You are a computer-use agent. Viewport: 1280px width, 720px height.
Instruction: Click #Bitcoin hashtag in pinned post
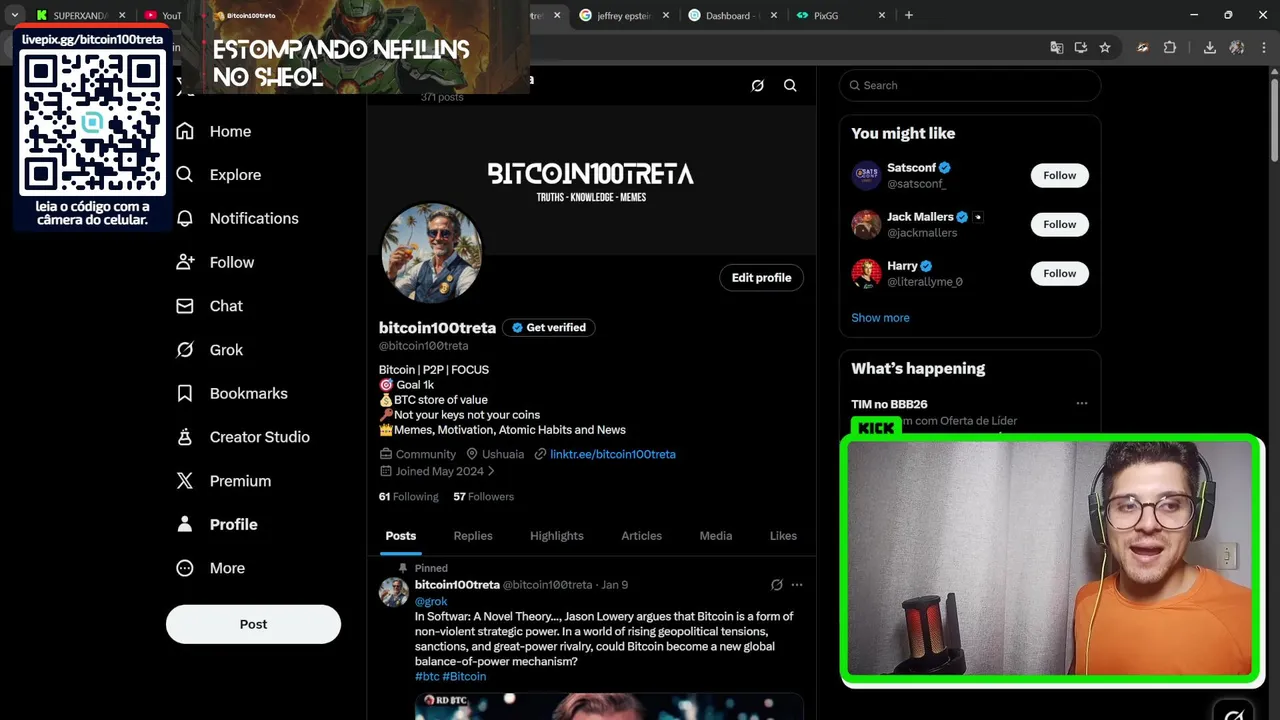coord(465,677)
